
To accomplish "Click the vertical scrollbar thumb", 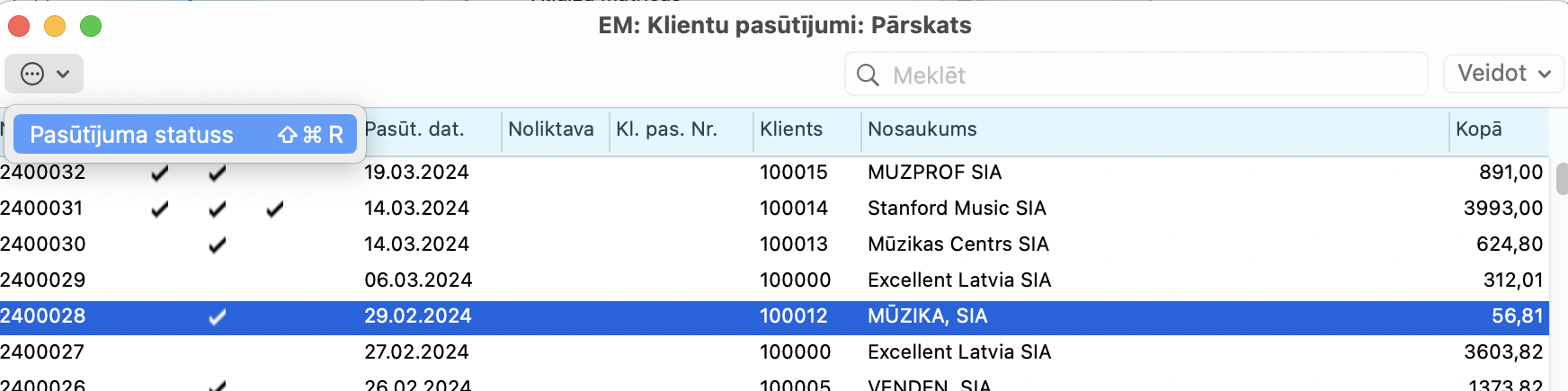I will (x=1562, y=178).
